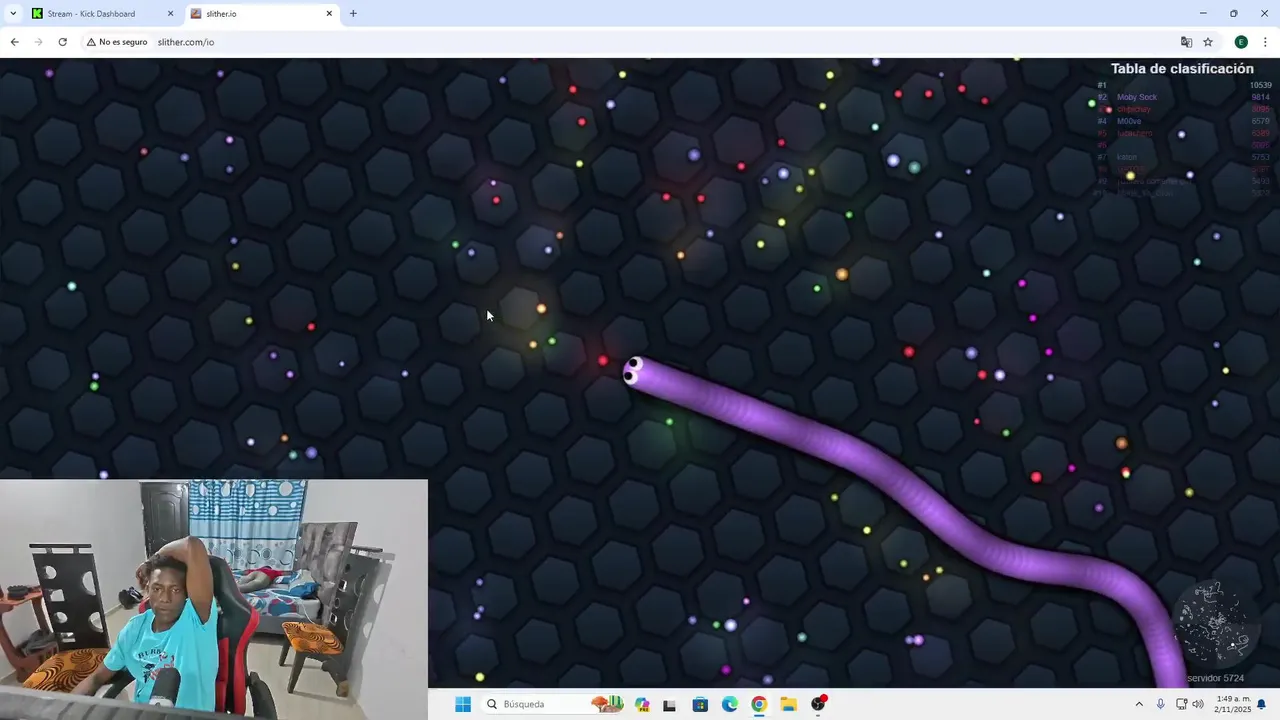This screenshot has width=1280, height=720.
Task: Click the 'Tabla de clasificación' leaderboard title
Action: (x=1182, y=69)
